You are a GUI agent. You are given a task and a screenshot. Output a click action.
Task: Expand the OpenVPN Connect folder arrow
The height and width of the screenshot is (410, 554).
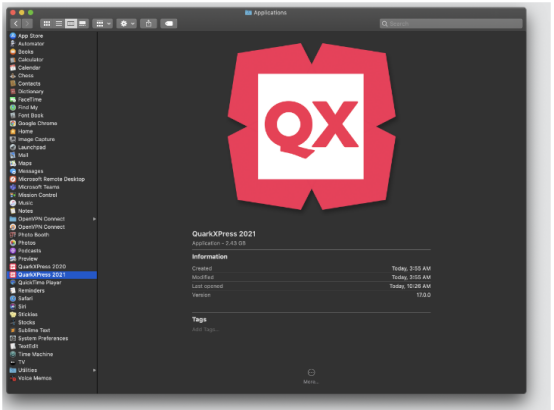(x=94, y=219)
